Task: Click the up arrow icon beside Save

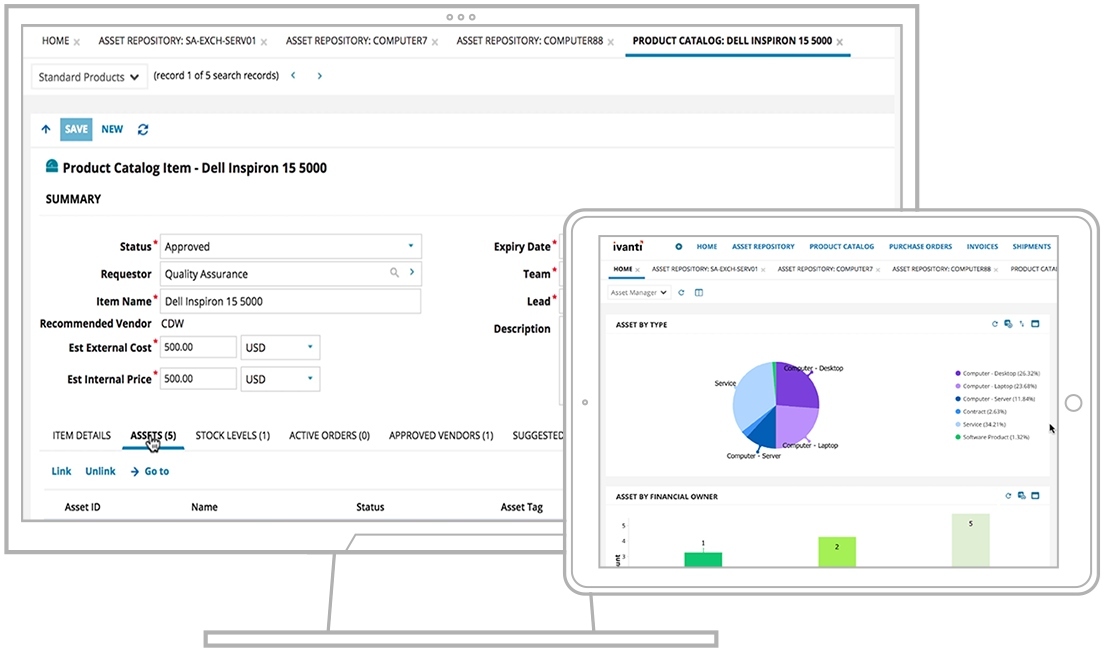Action: tap(46, 130)
